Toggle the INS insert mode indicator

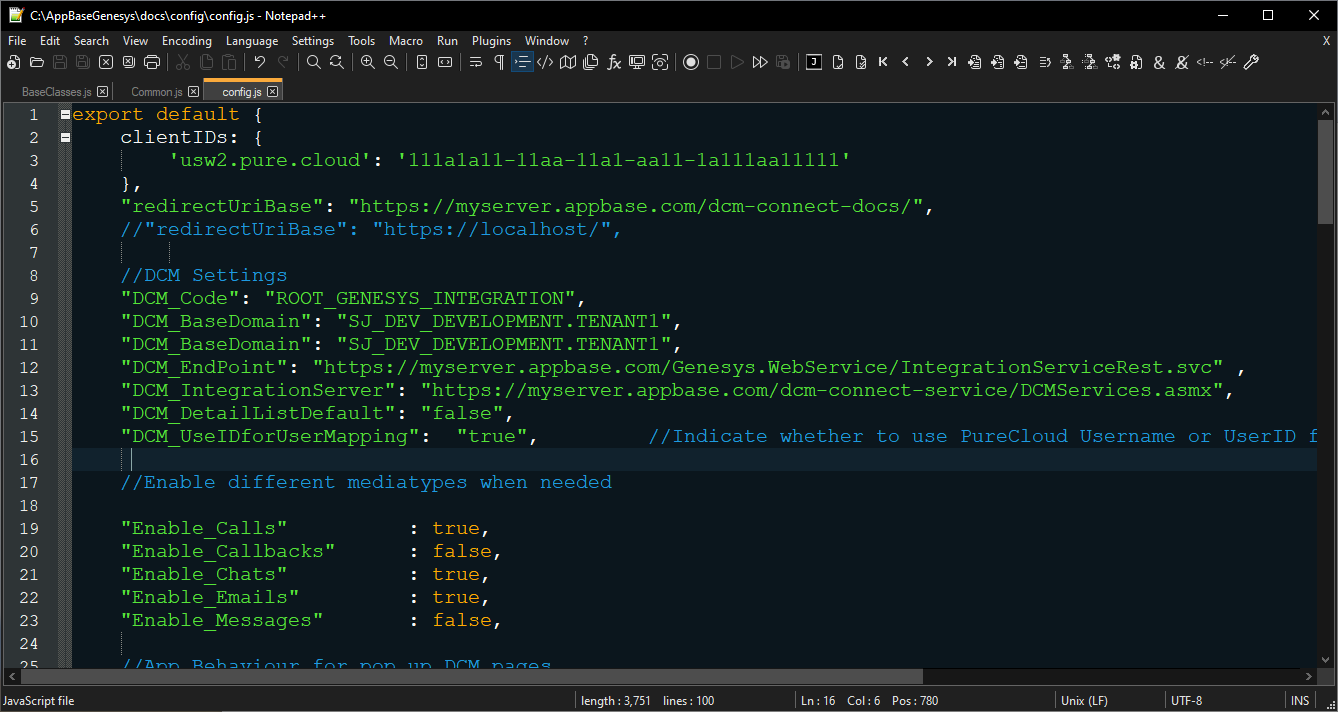tap(1301, 701)
